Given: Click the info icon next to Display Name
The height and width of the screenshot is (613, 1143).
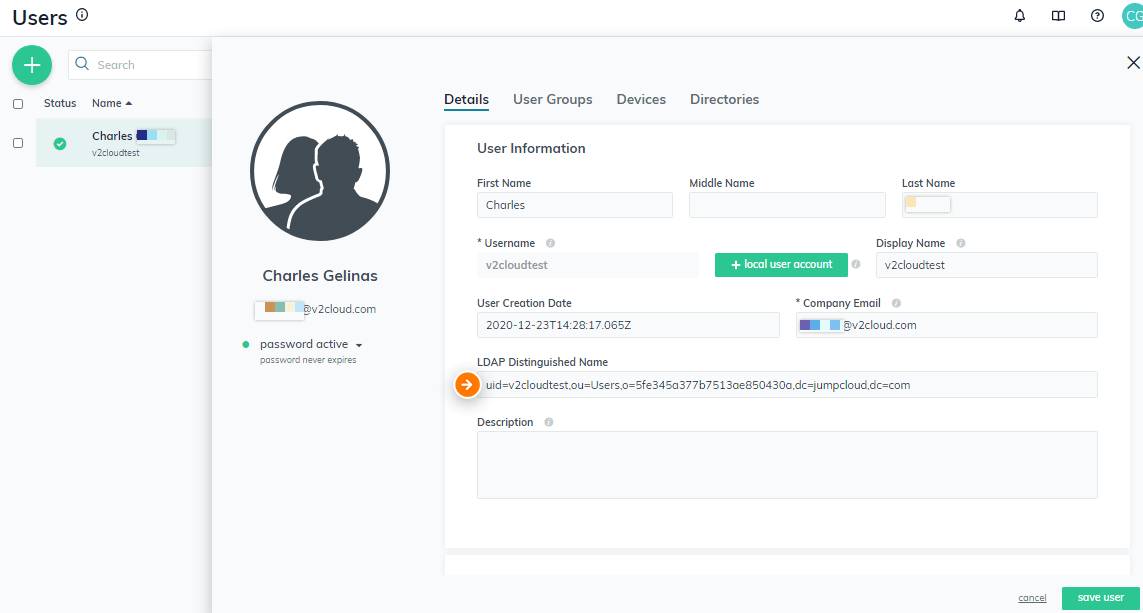Looking at the screenshot, I should [961, 243].
